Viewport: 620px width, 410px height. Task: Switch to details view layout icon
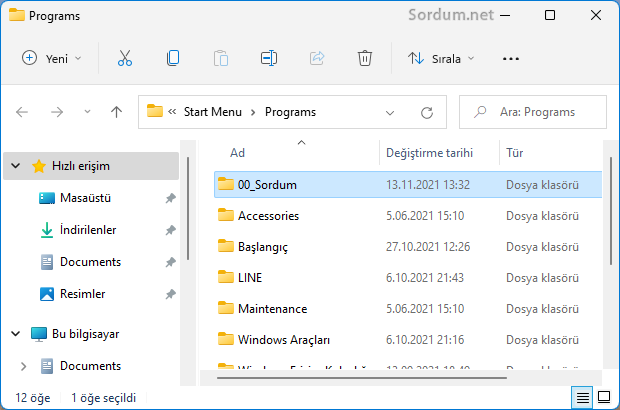582,397
